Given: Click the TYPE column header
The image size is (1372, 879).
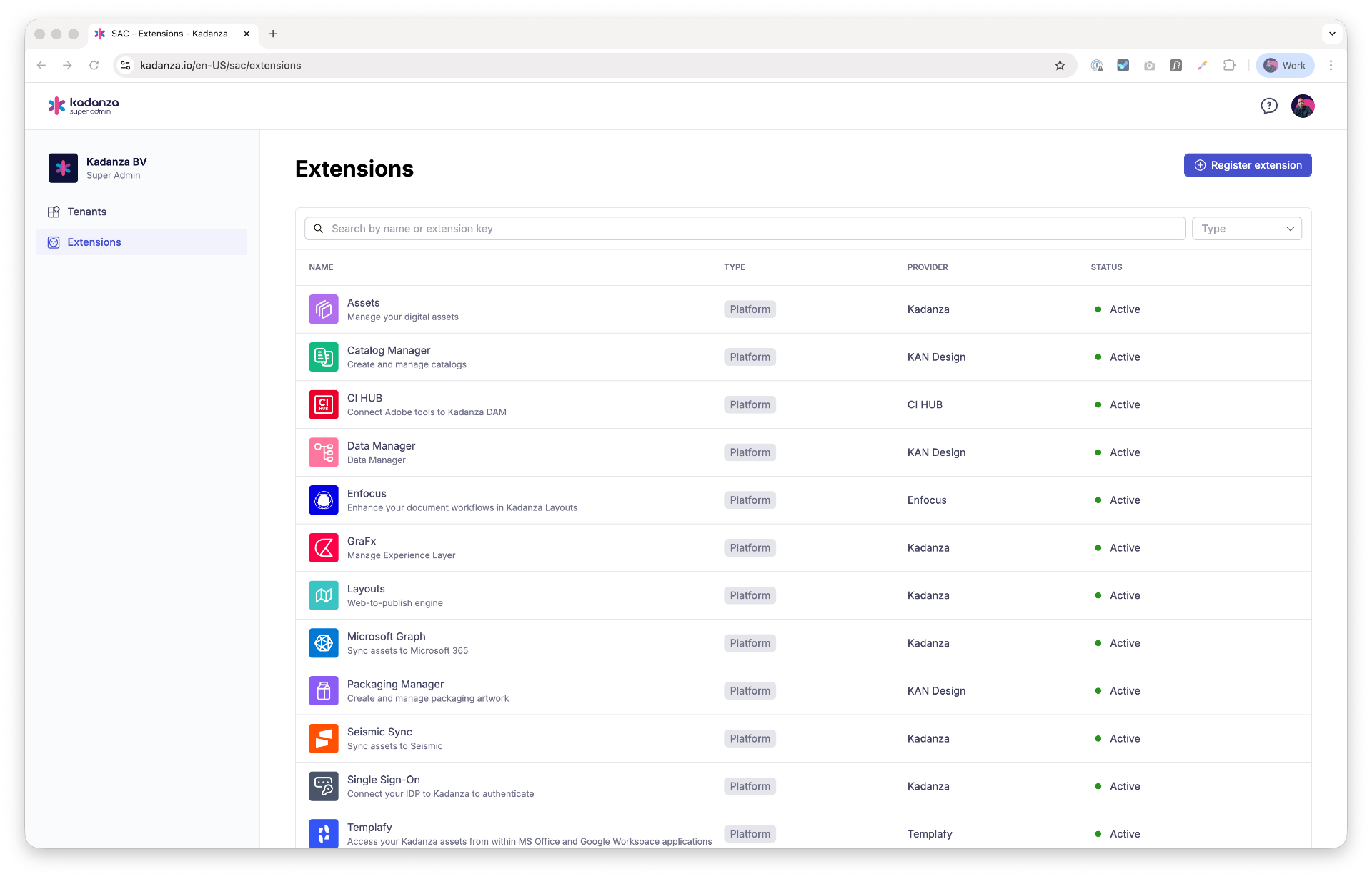Looking at the screenshot, I should point(735,267).
